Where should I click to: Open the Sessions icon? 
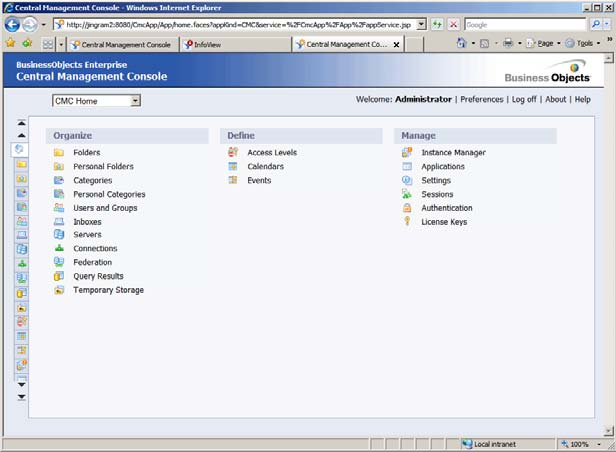407,194
